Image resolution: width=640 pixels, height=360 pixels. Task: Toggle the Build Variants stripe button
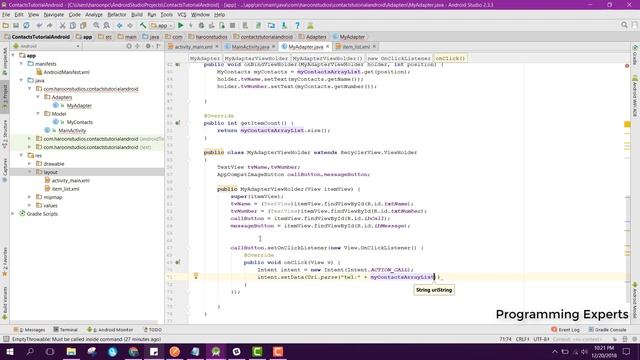pyautogui.click(x=4, y=302)
